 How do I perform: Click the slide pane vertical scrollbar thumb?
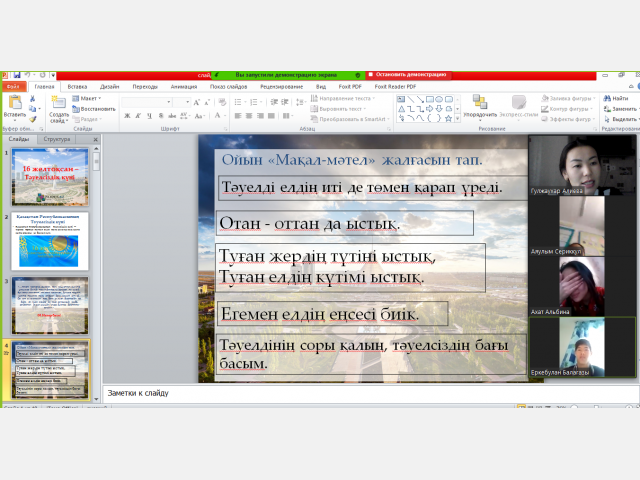pos(96,162)
